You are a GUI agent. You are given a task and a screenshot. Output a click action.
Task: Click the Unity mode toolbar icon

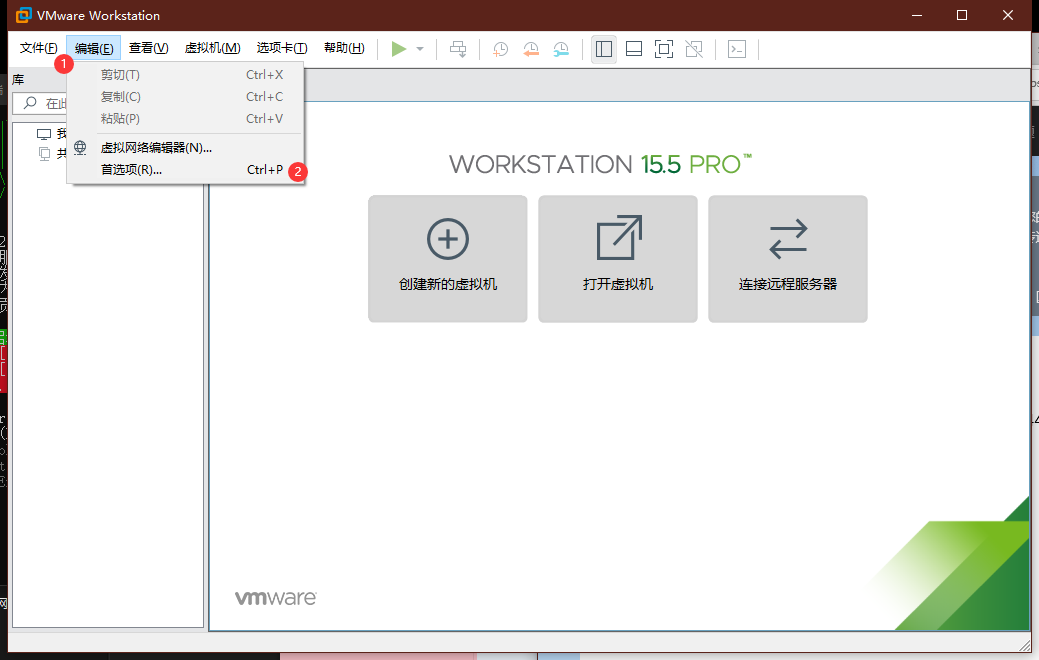(694, 49)
